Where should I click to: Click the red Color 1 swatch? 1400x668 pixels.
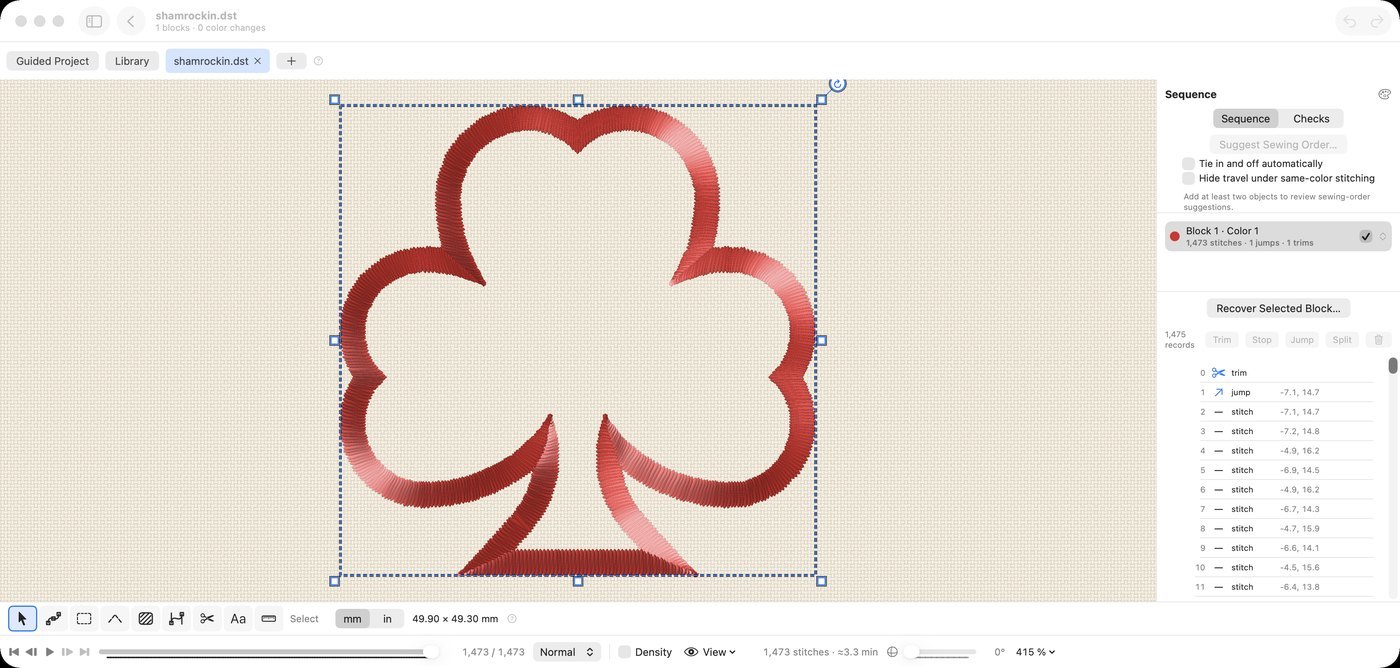point(1174,237)
